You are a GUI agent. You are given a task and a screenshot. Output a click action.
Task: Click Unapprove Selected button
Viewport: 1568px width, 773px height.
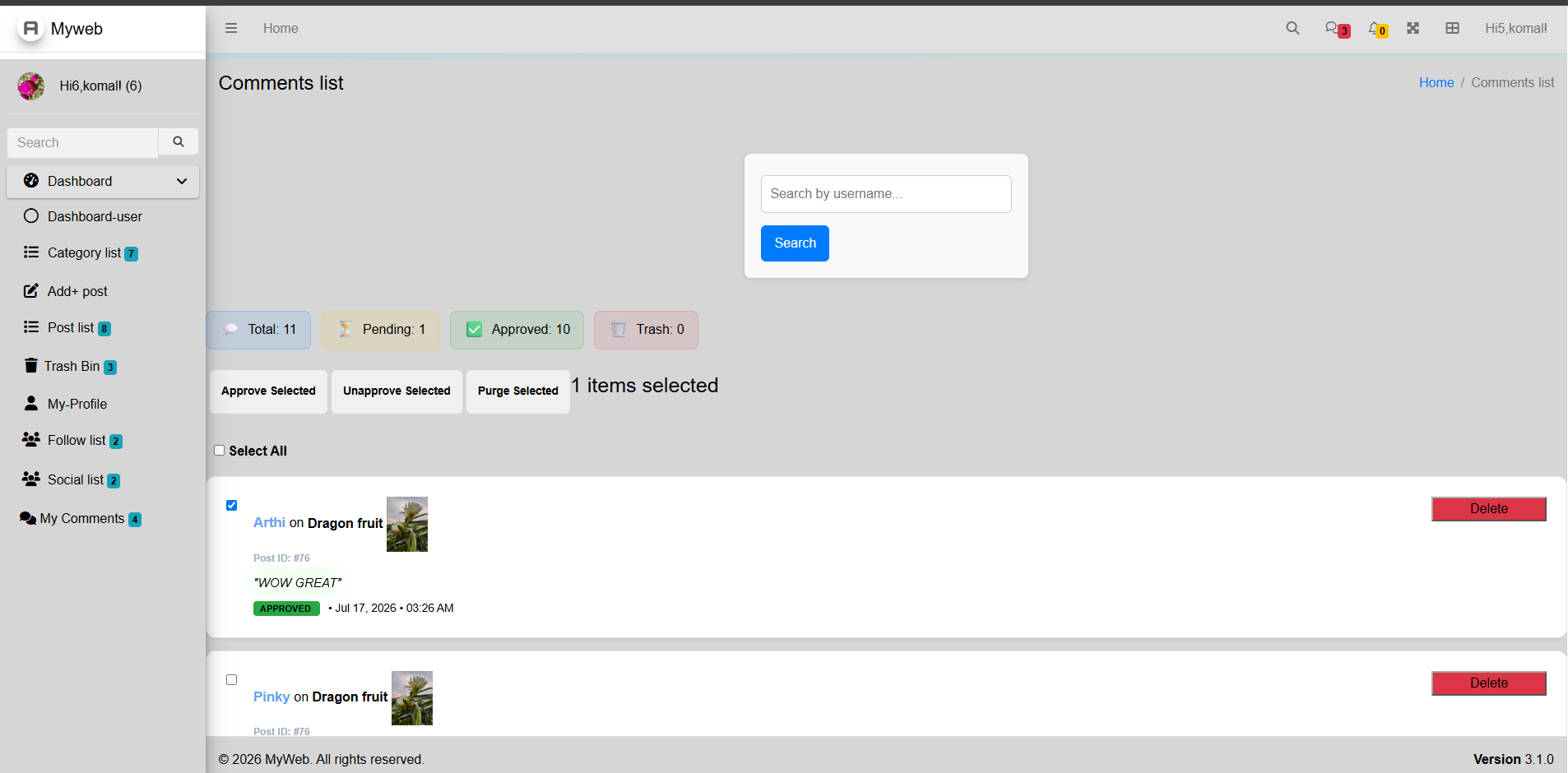397,391
